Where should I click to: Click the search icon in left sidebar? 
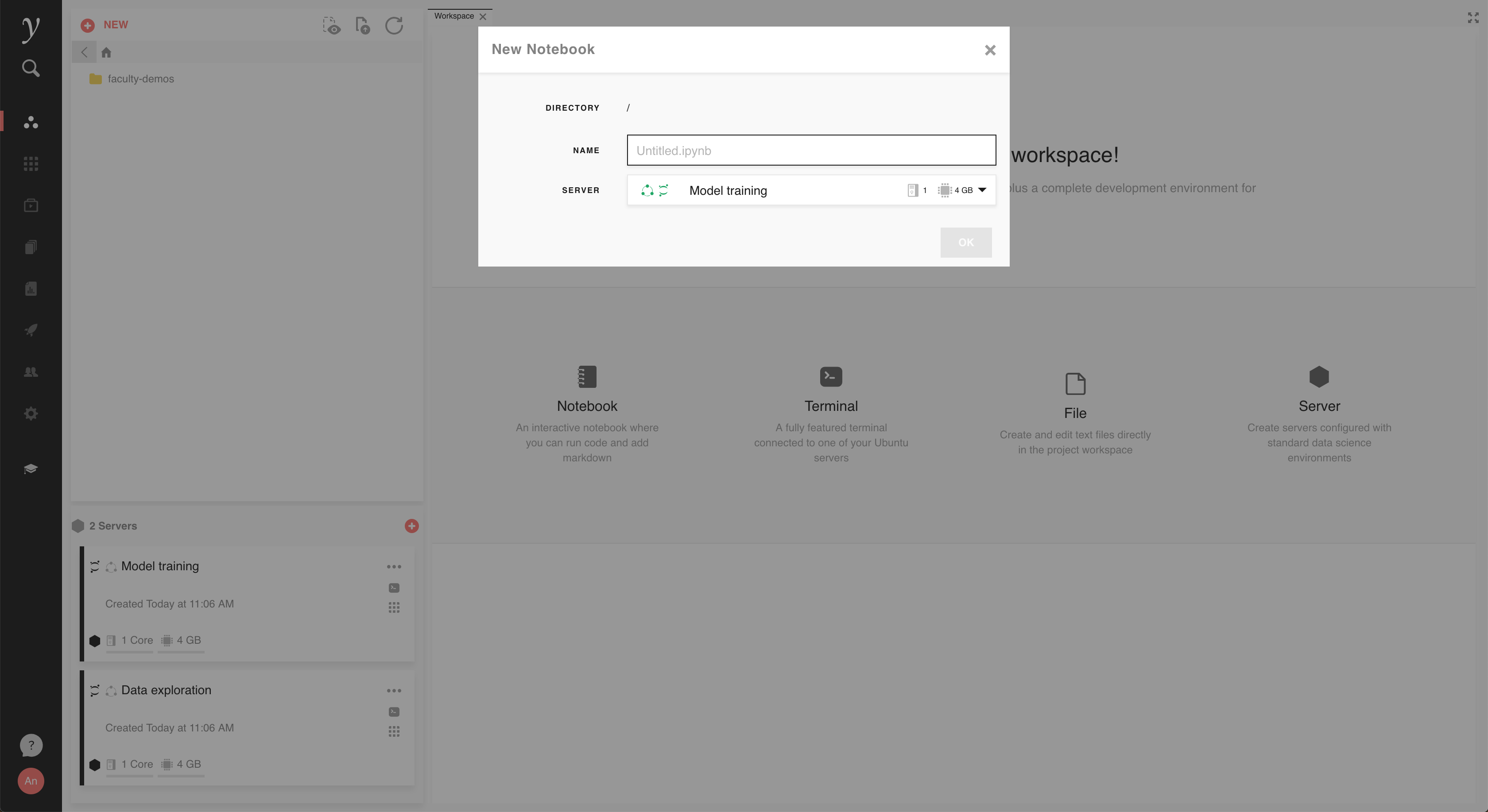[x=31, y=68]
